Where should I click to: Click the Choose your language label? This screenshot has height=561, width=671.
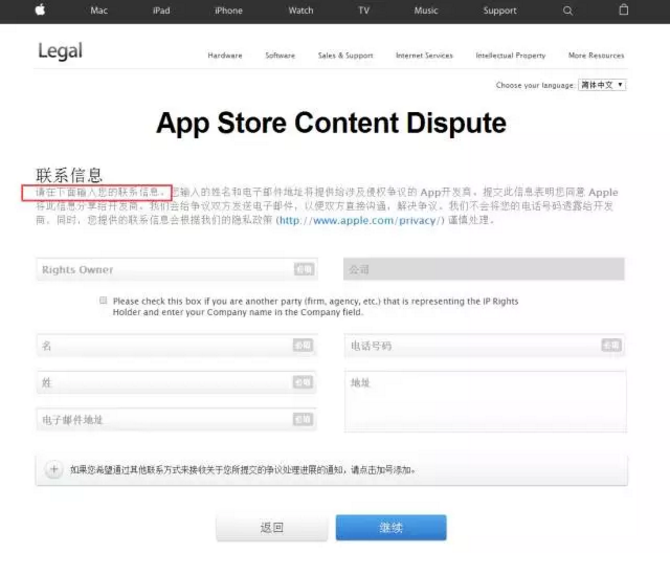click(x=535, y=85)
